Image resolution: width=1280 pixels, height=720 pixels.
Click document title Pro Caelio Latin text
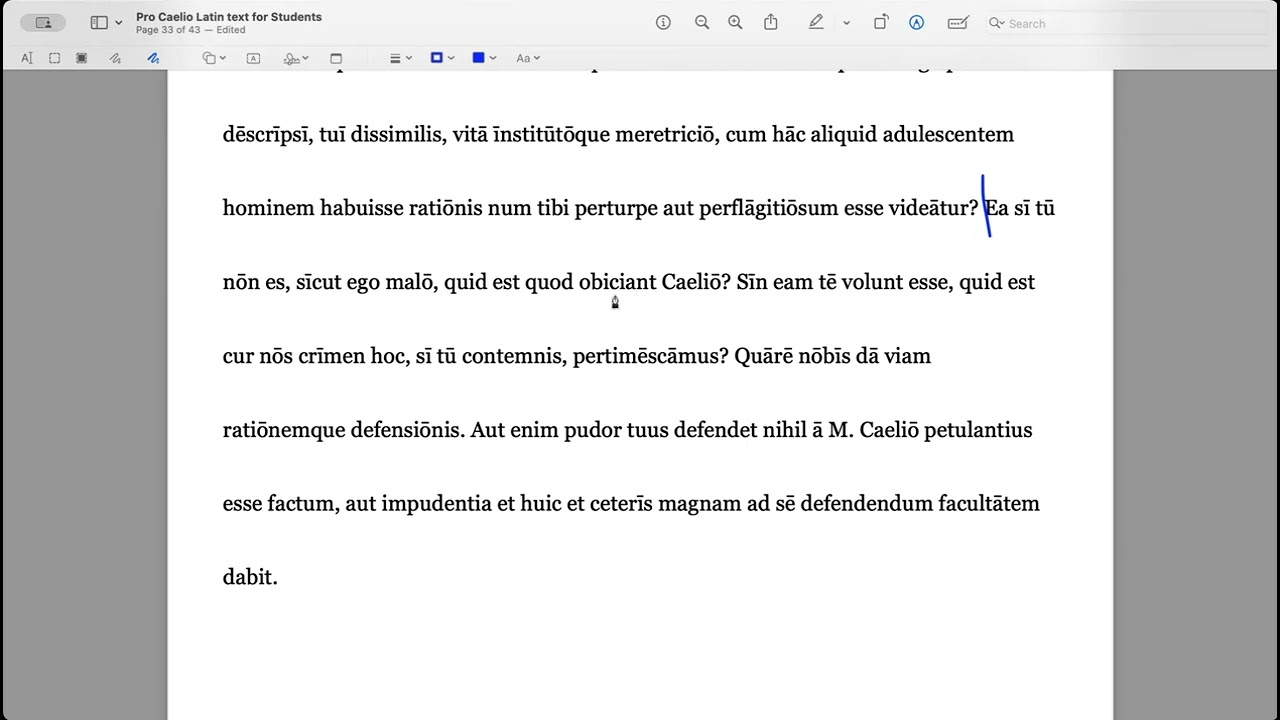pyautogui.click(x=229, y=17)
